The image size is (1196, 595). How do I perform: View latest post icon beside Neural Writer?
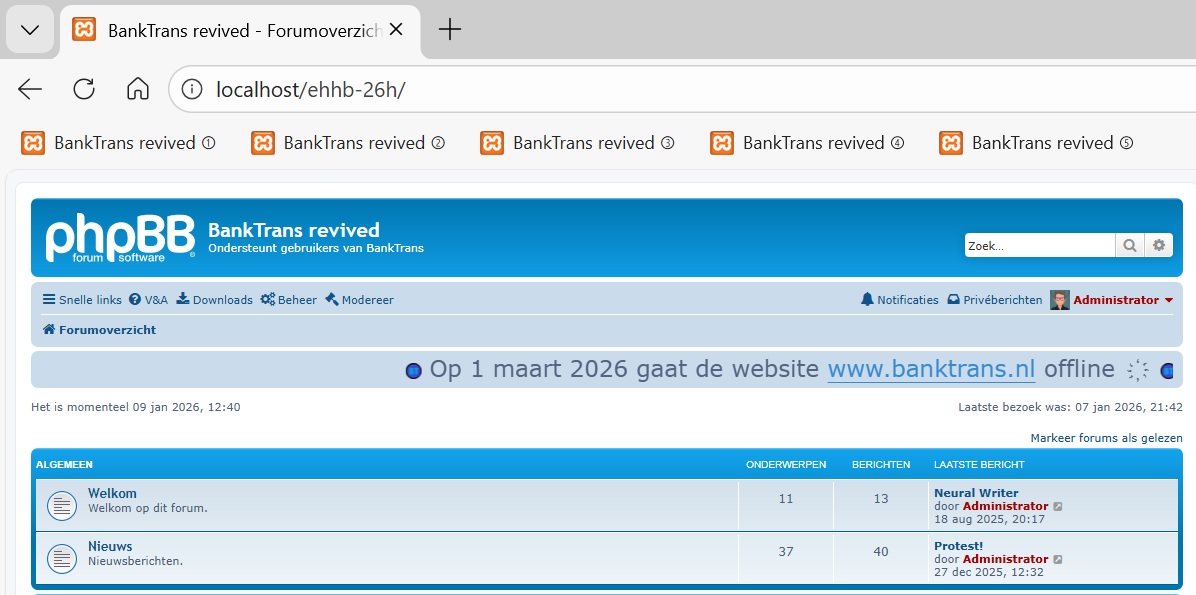point(1058,506)
